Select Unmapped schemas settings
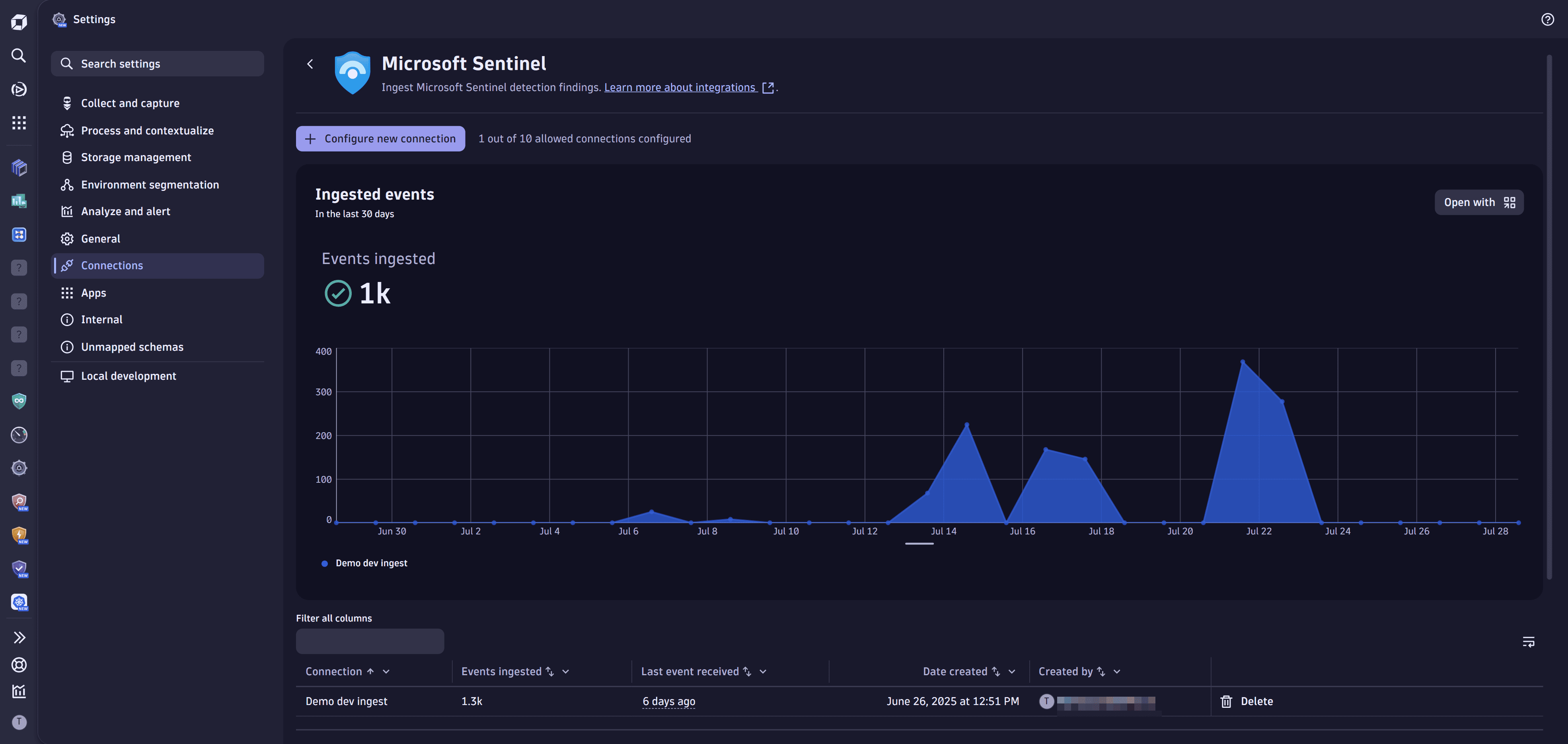Viewport: 1568px width, 744px height. [x=157, y=347]
